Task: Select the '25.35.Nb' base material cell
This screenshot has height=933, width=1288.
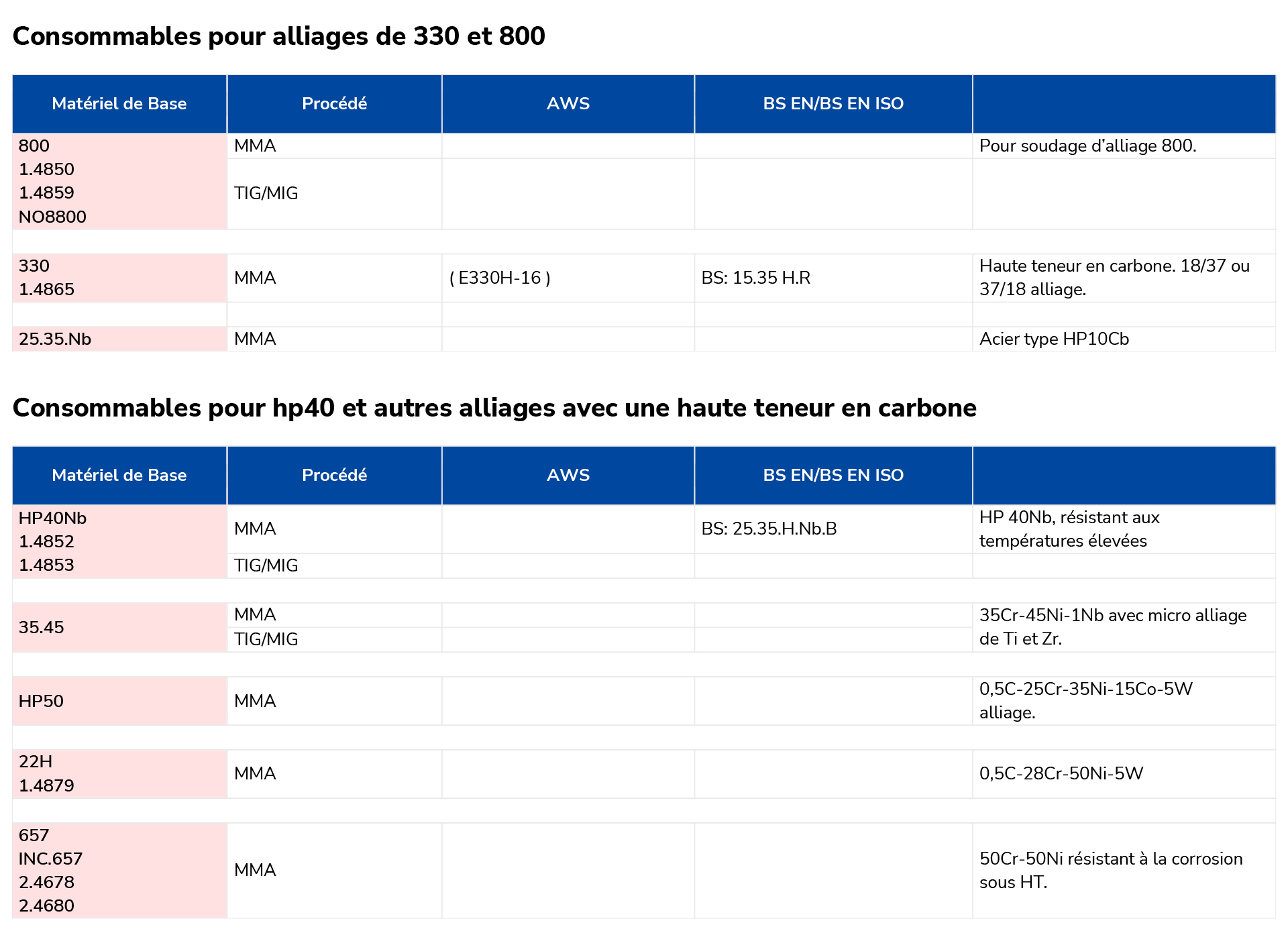Action: click(119, 339)
